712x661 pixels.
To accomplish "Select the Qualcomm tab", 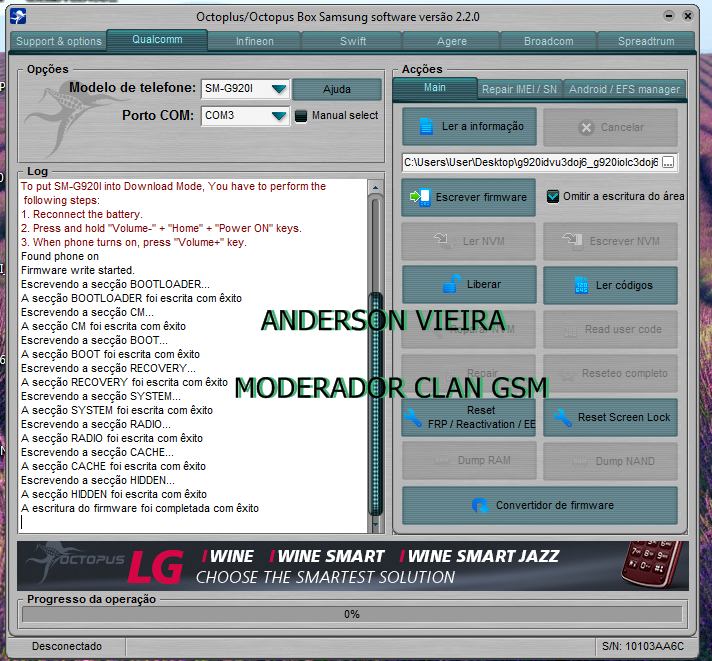I will (157, 39).
